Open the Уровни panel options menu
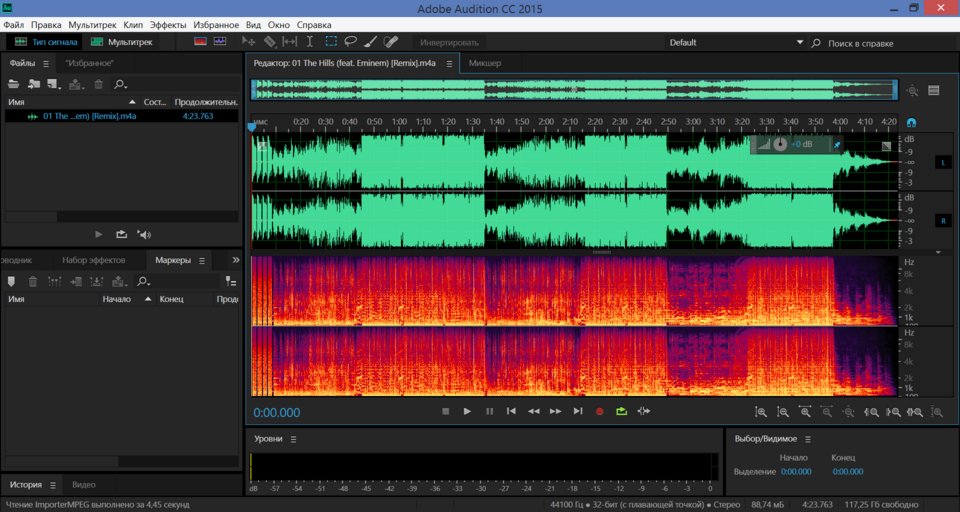960x512 pixels. tap(293, 439)
